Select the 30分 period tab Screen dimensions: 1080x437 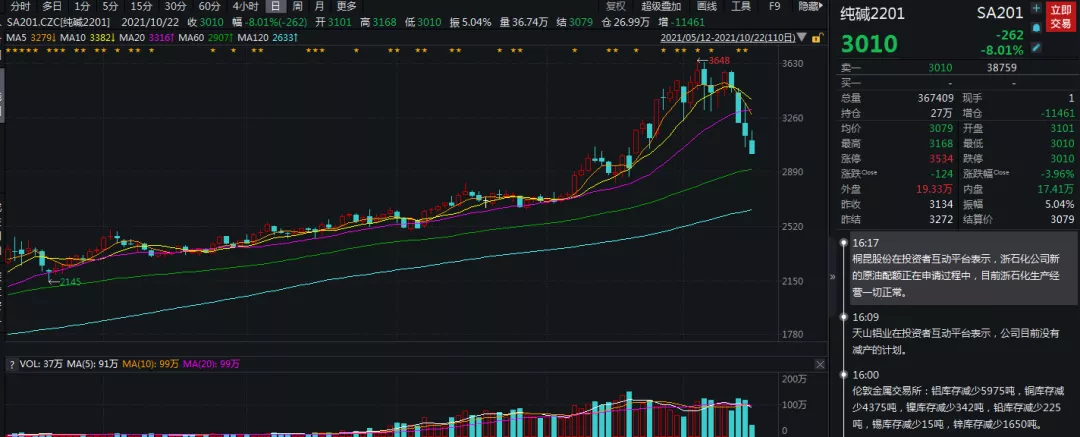tap(176, 7)
